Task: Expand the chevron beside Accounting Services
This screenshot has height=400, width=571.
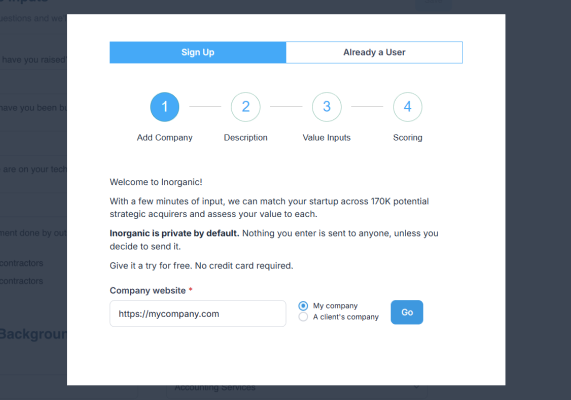Action: tap(416, 387)
